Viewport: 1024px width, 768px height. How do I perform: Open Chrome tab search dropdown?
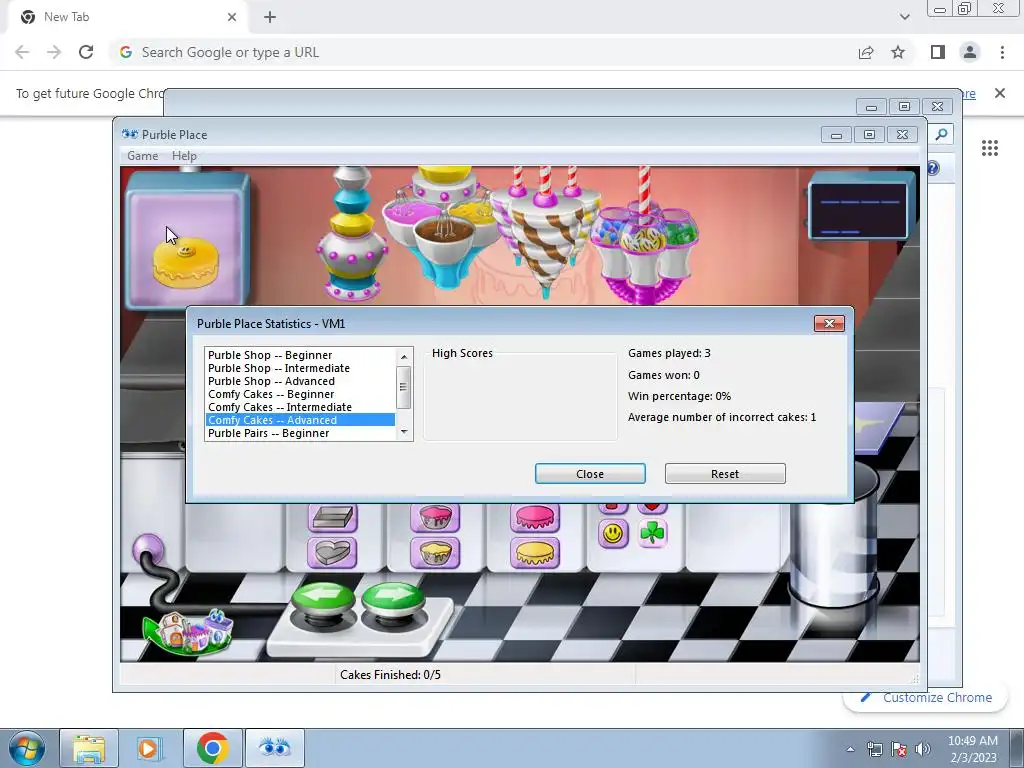pos(904,17)
